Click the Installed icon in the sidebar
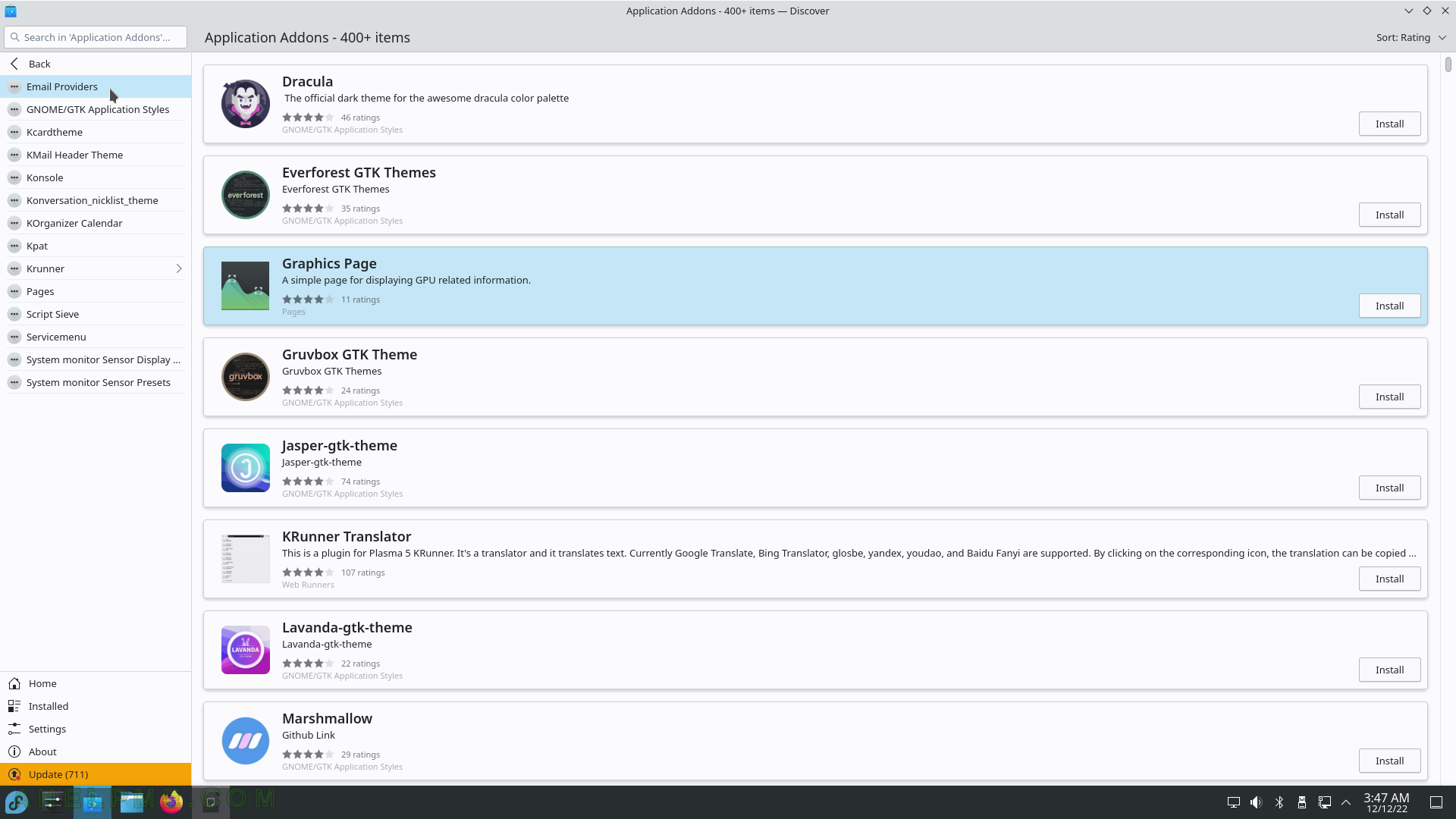The image size is (1456, 819). 14,706
